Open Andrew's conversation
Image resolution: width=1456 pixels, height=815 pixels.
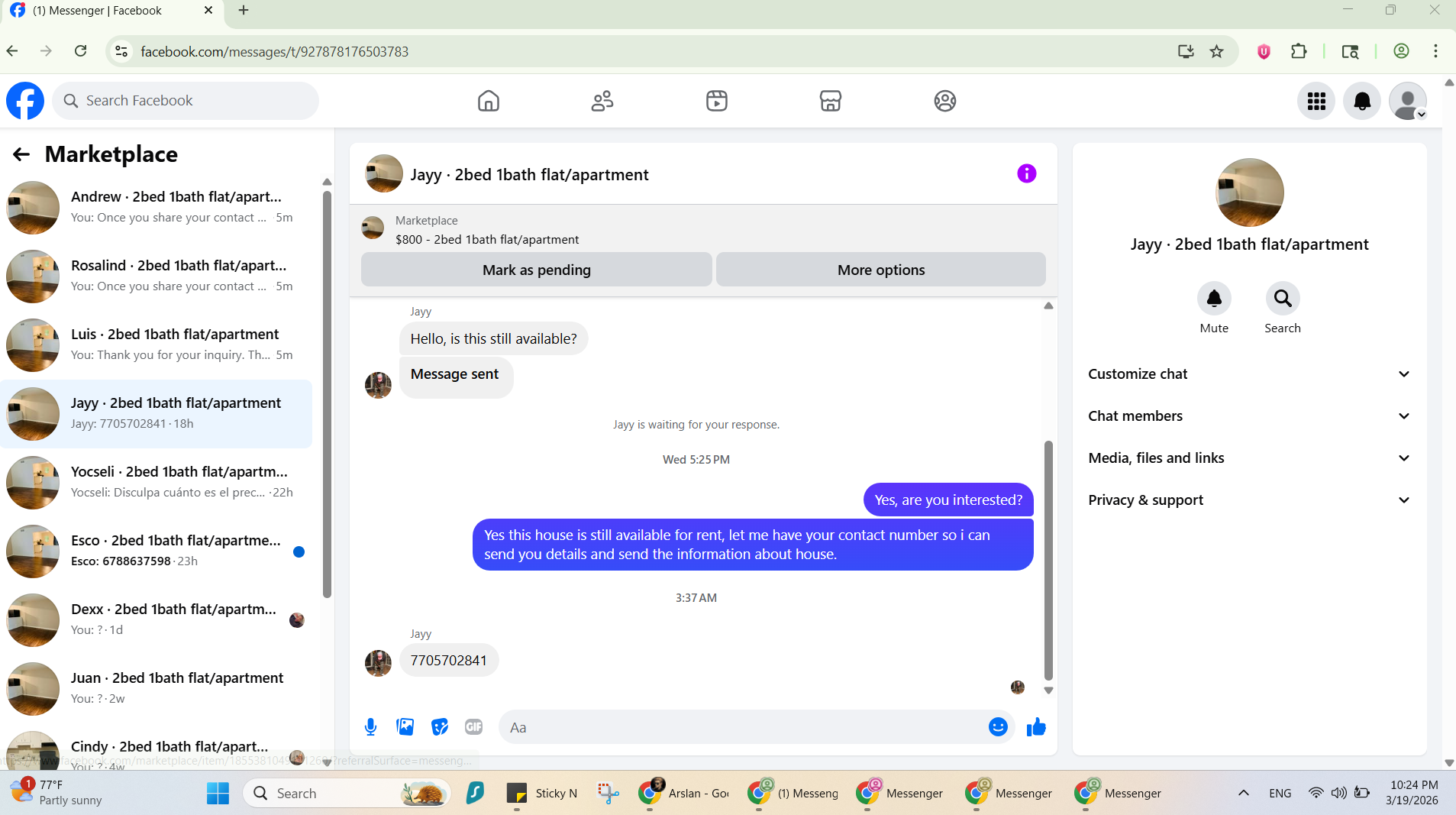[157, 208]
